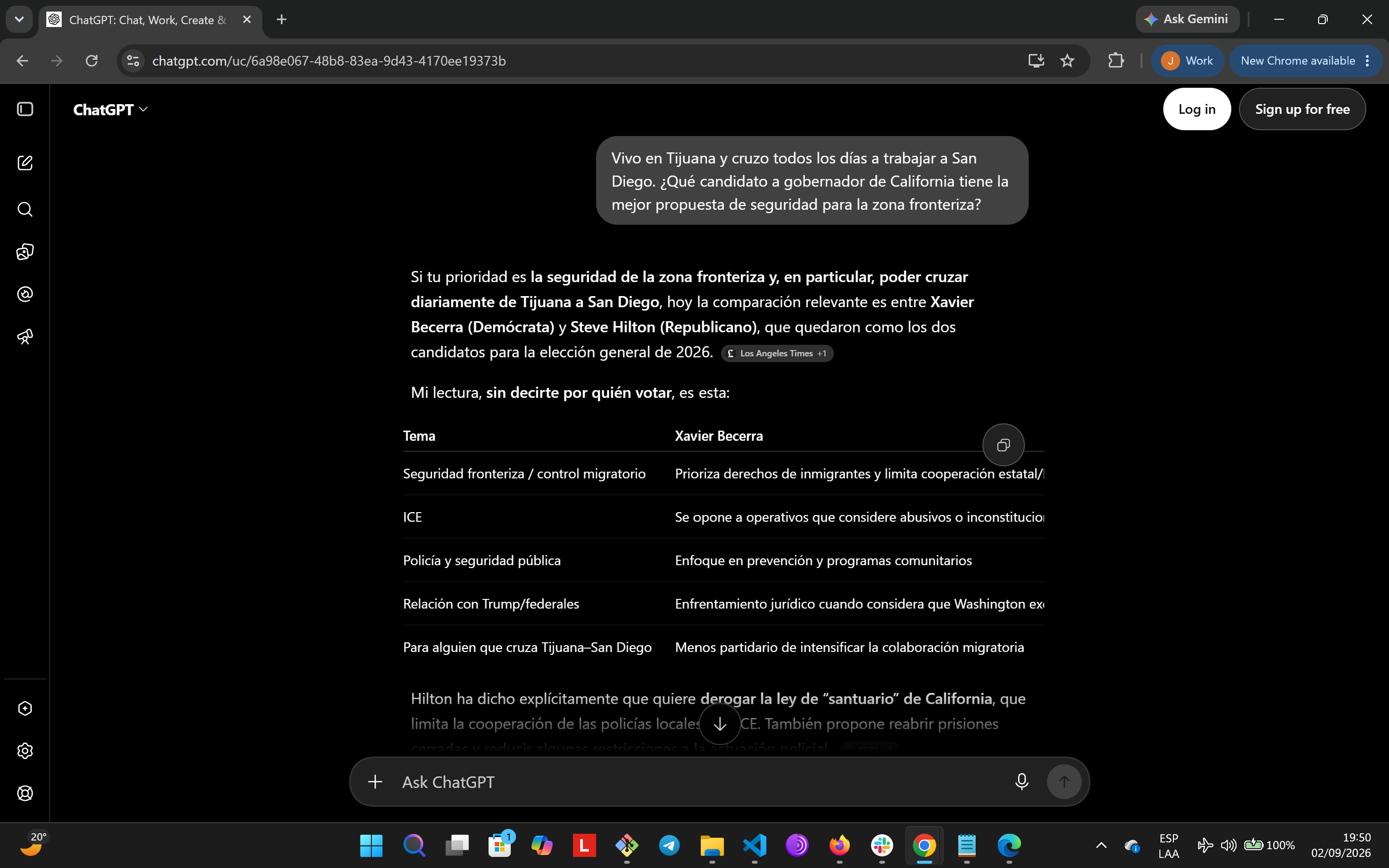Open the tab search dropdown chevron
This screenshot has height=868, width=1389.
[x=19, y=19]
